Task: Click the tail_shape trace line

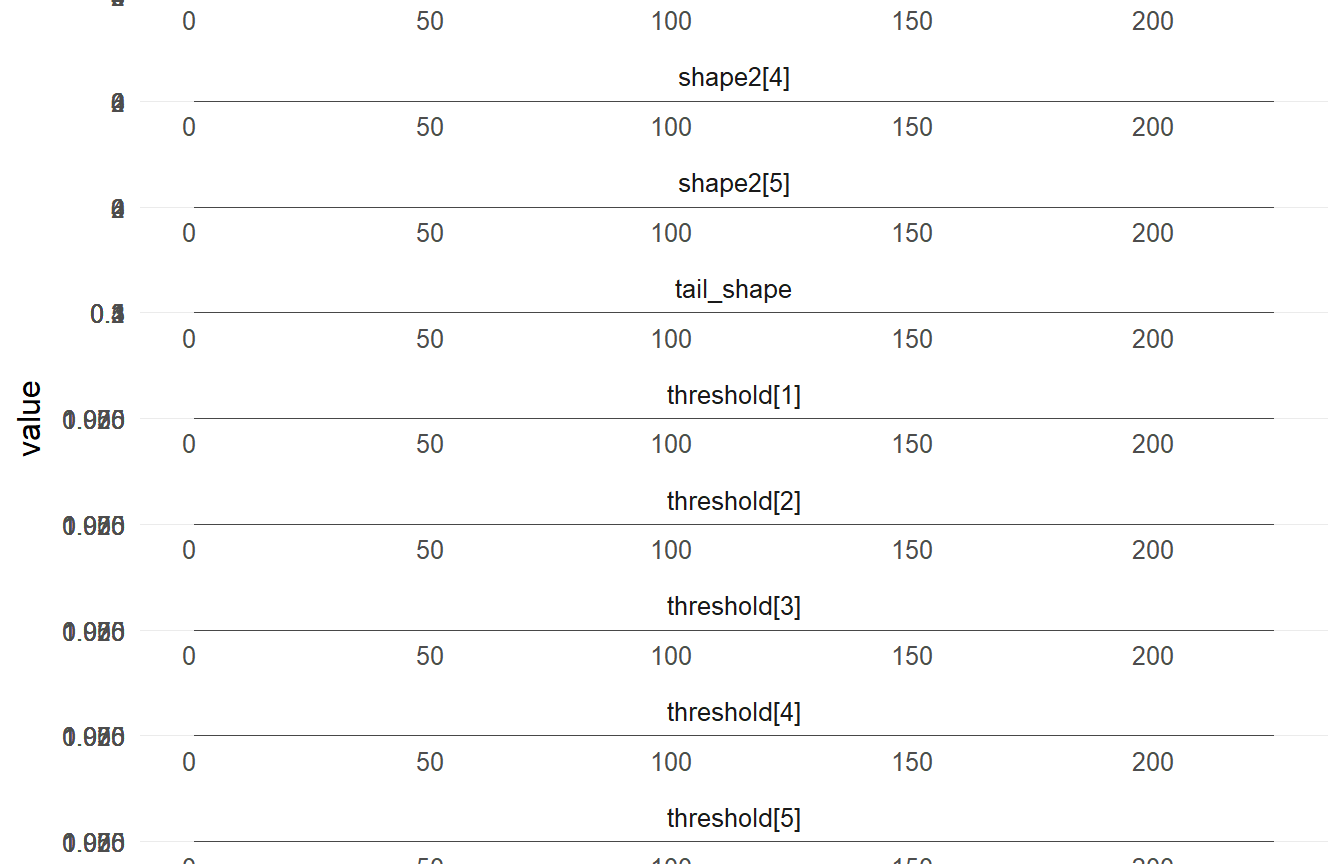Action: coord(733,313)
